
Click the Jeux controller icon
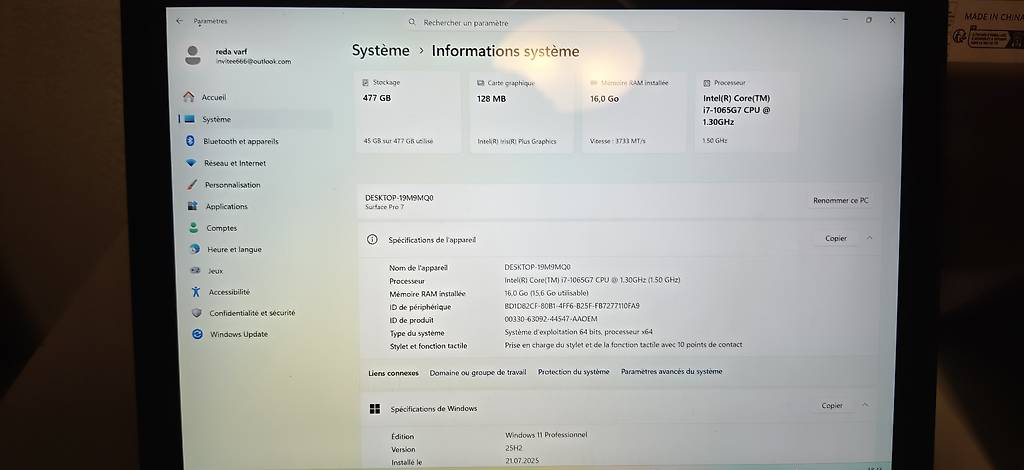click(x=195, y=270)
